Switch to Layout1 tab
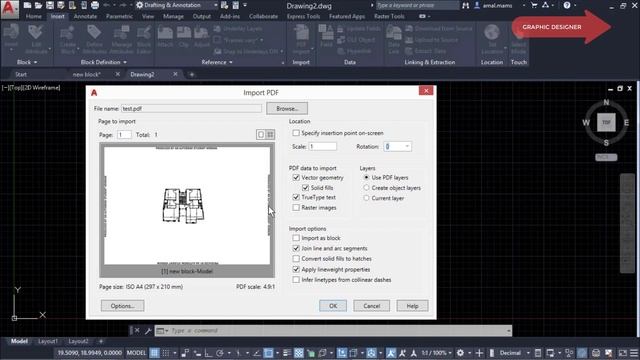Screen dimensions: 640x360 [48, 341]
